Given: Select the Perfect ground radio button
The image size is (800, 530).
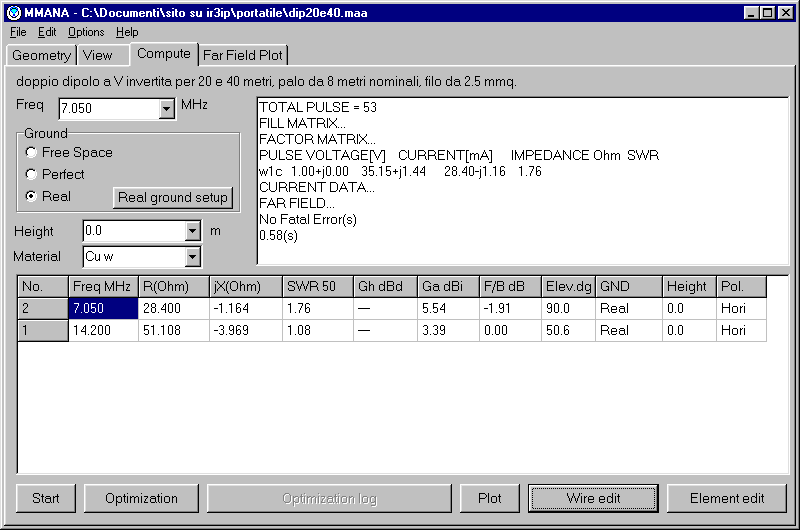Looking at the screenshot, I should (32, 175).
